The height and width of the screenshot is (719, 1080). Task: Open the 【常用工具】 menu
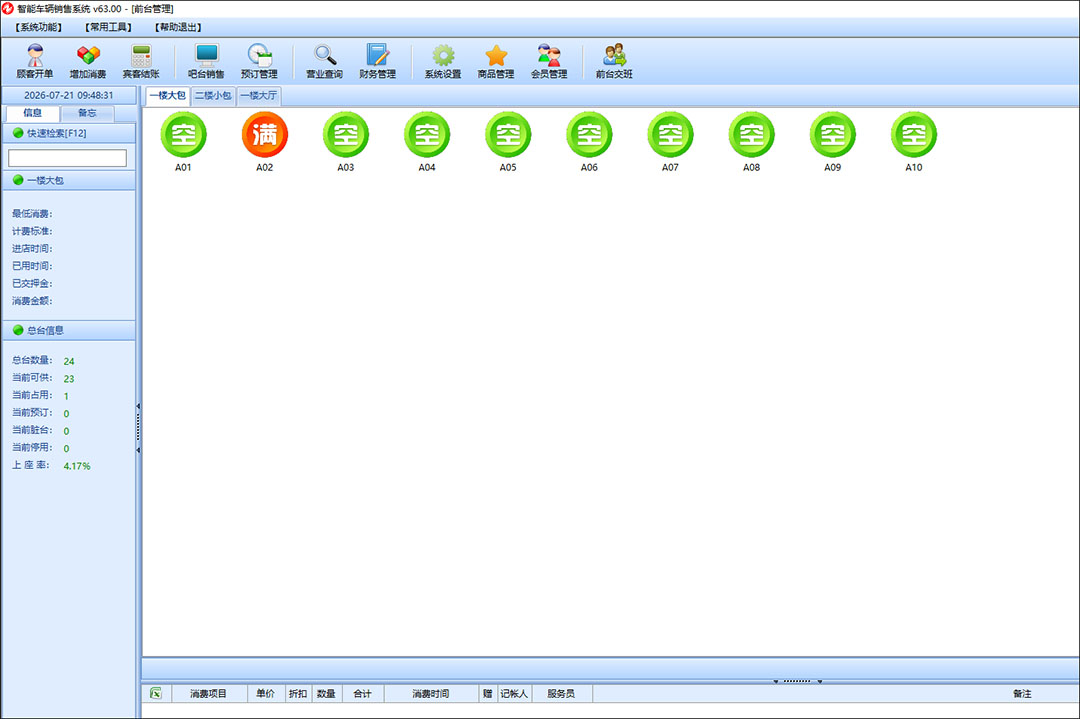(108, 28)
